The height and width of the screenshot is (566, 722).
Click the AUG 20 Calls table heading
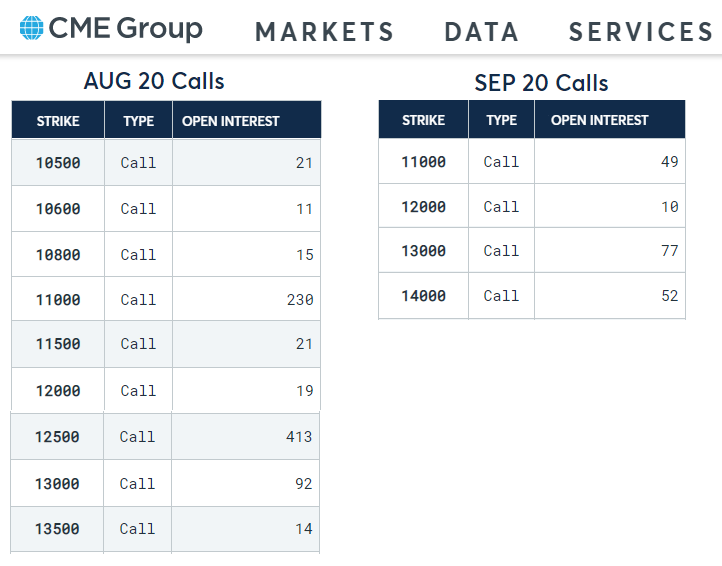click(154, 81)
